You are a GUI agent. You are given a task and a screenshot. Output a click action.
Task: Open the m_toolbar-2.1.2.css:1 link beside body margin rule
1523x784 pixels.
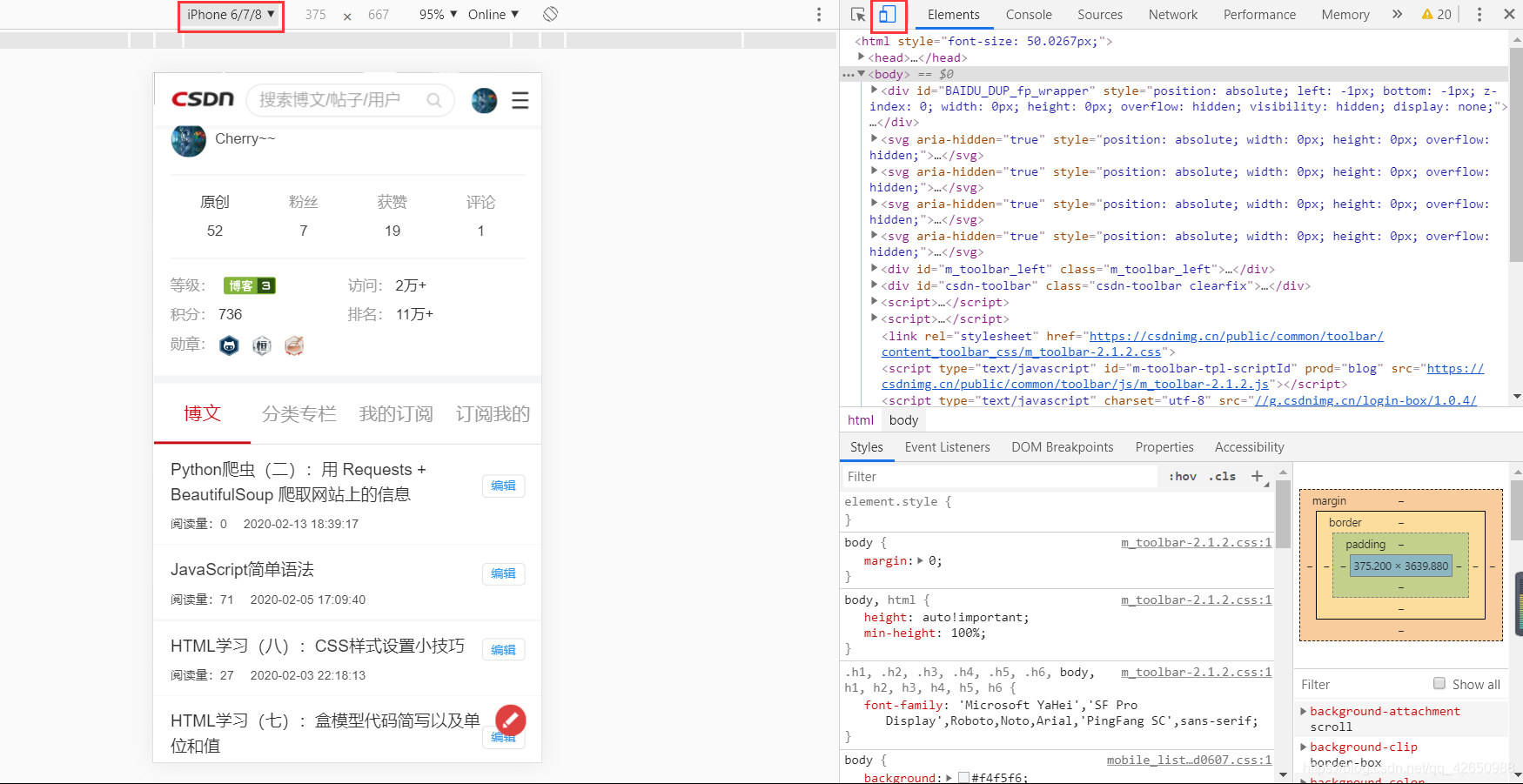[1196, 542]
